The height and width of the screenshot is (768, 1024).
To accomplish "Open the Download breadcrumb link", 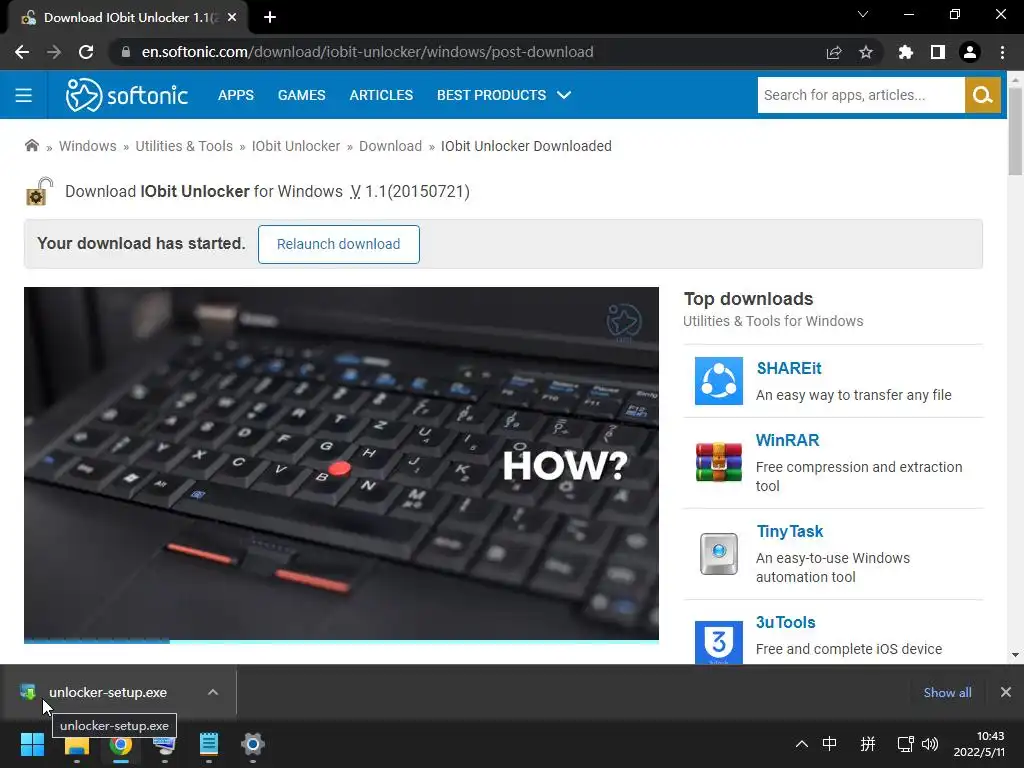I will click(x=391, y=146).
